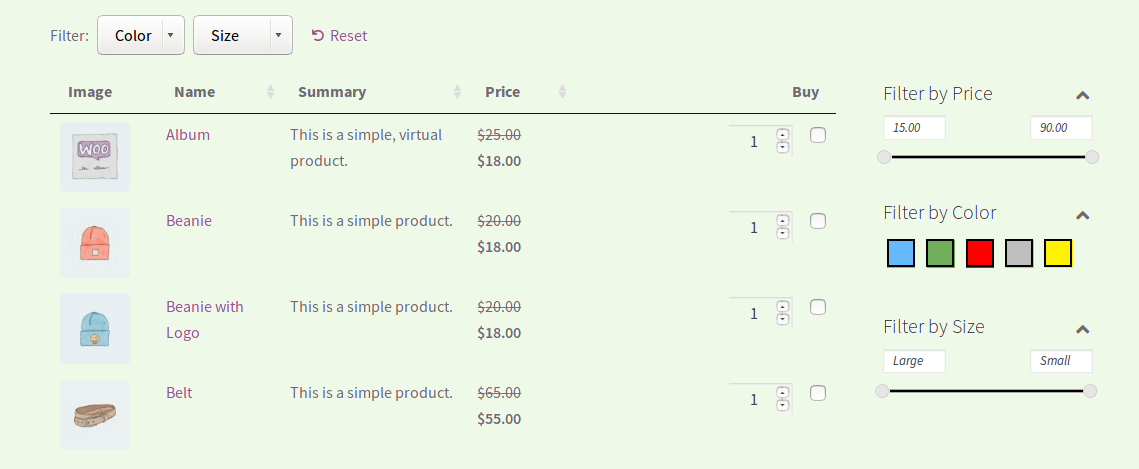Select the blue color swatch

(x=901, y=253)
